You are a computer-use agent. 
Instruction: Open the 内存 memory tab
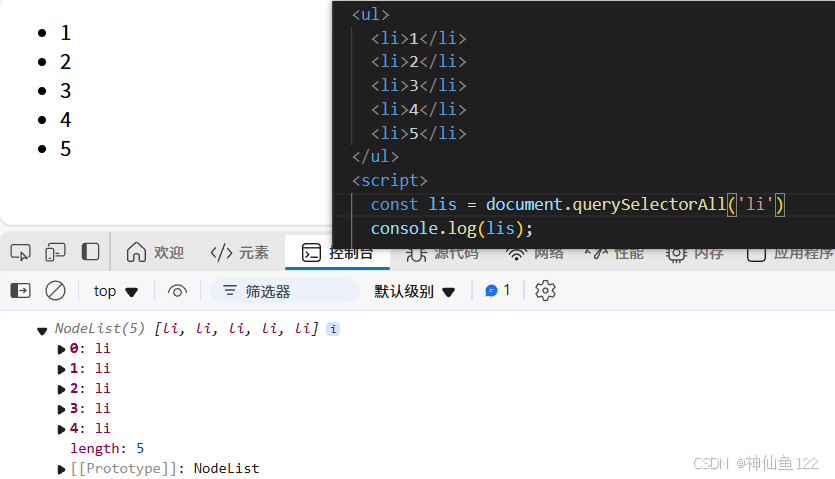pos(695,254)
